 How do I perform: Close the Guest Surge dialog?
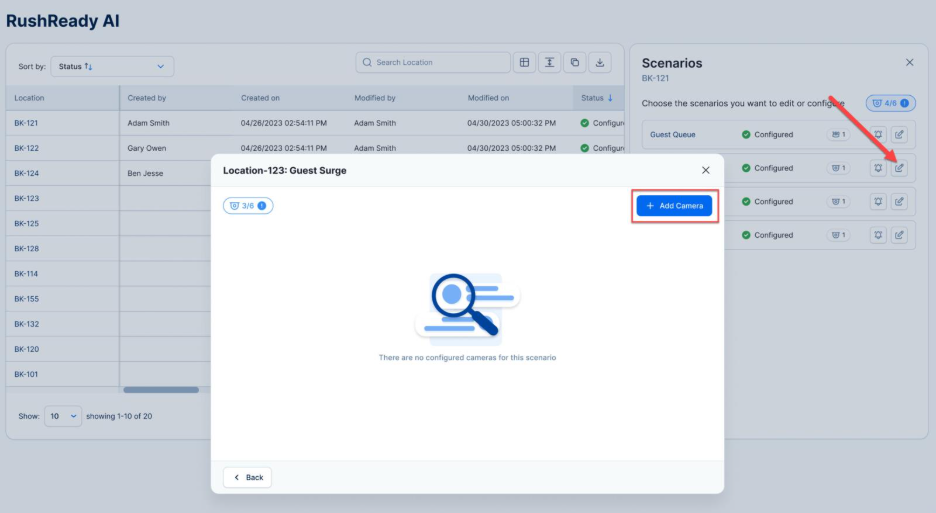coord(705,171)
